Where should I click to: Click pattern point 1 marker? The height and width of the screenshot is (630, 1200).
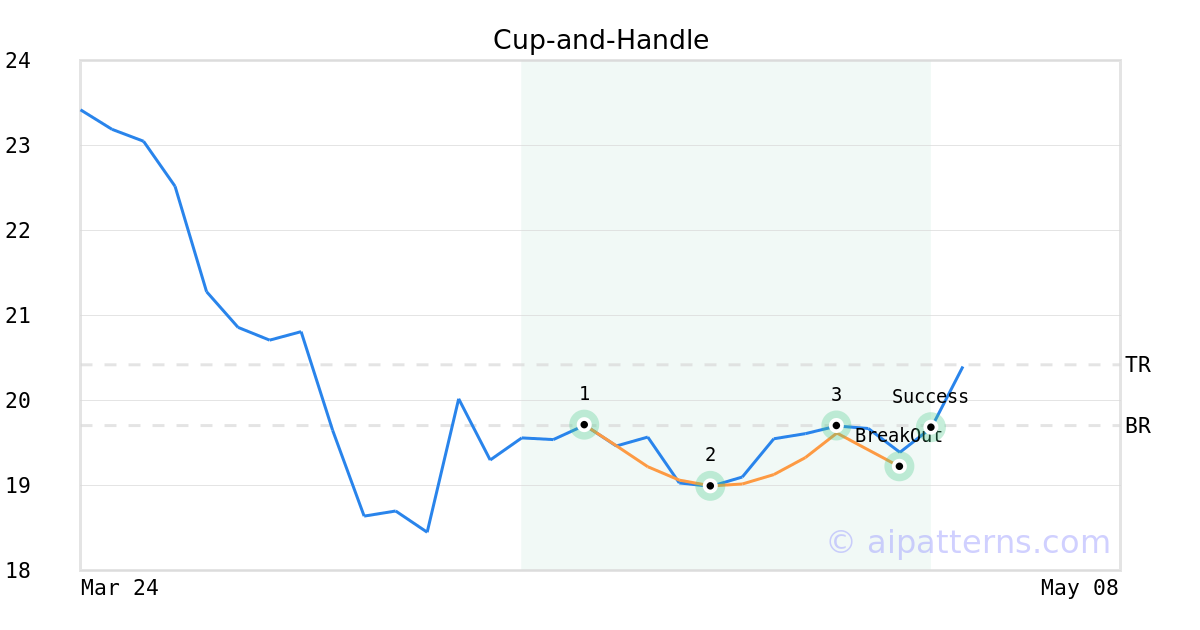tap(584, 424)
